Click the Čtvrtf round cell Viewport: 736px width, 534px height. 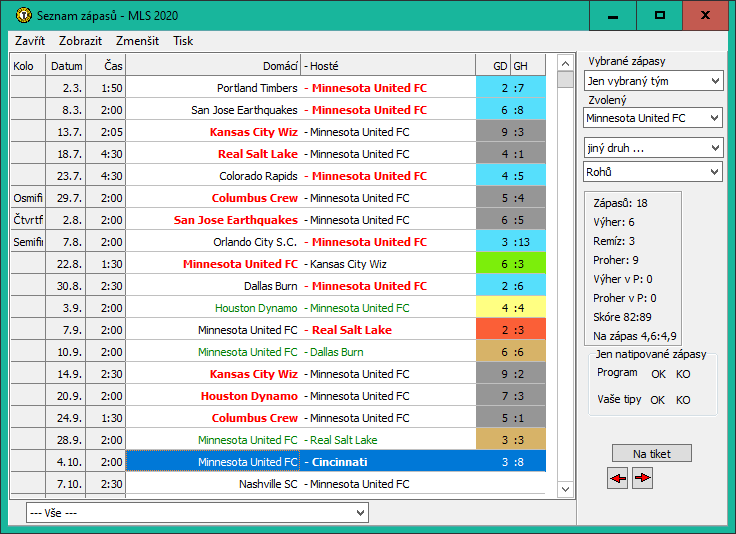pos(28,220)
